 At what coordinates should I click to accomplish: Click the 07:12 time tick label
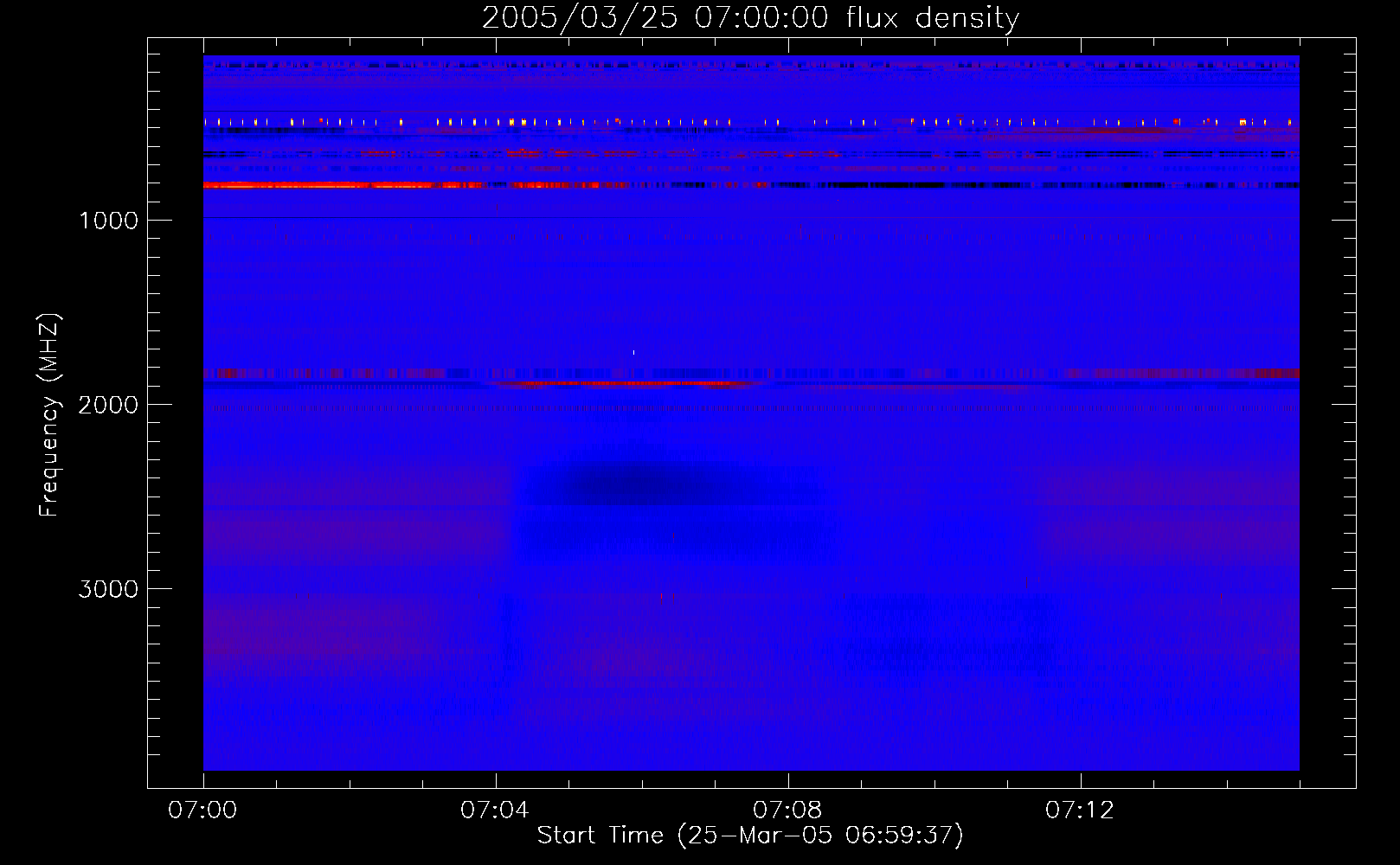(x=1080, y=811)
